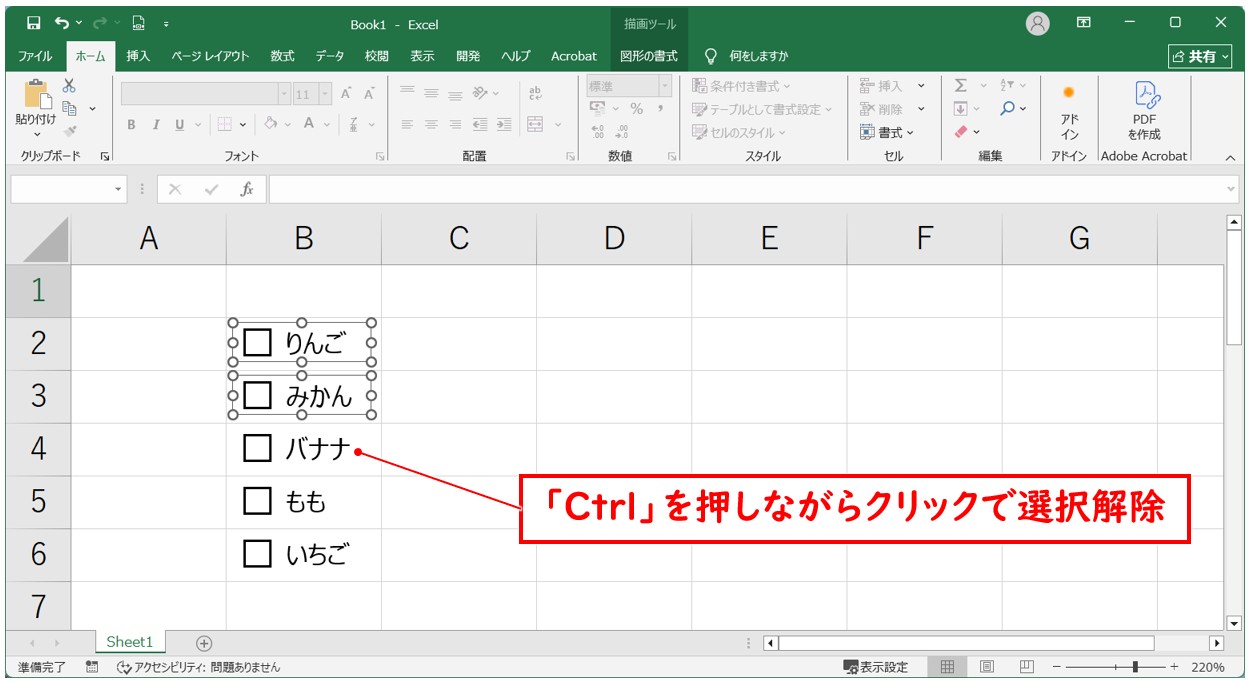Check the もも checkbox
The width and height of the screenshot is (1251, 684).
[258, 501]
